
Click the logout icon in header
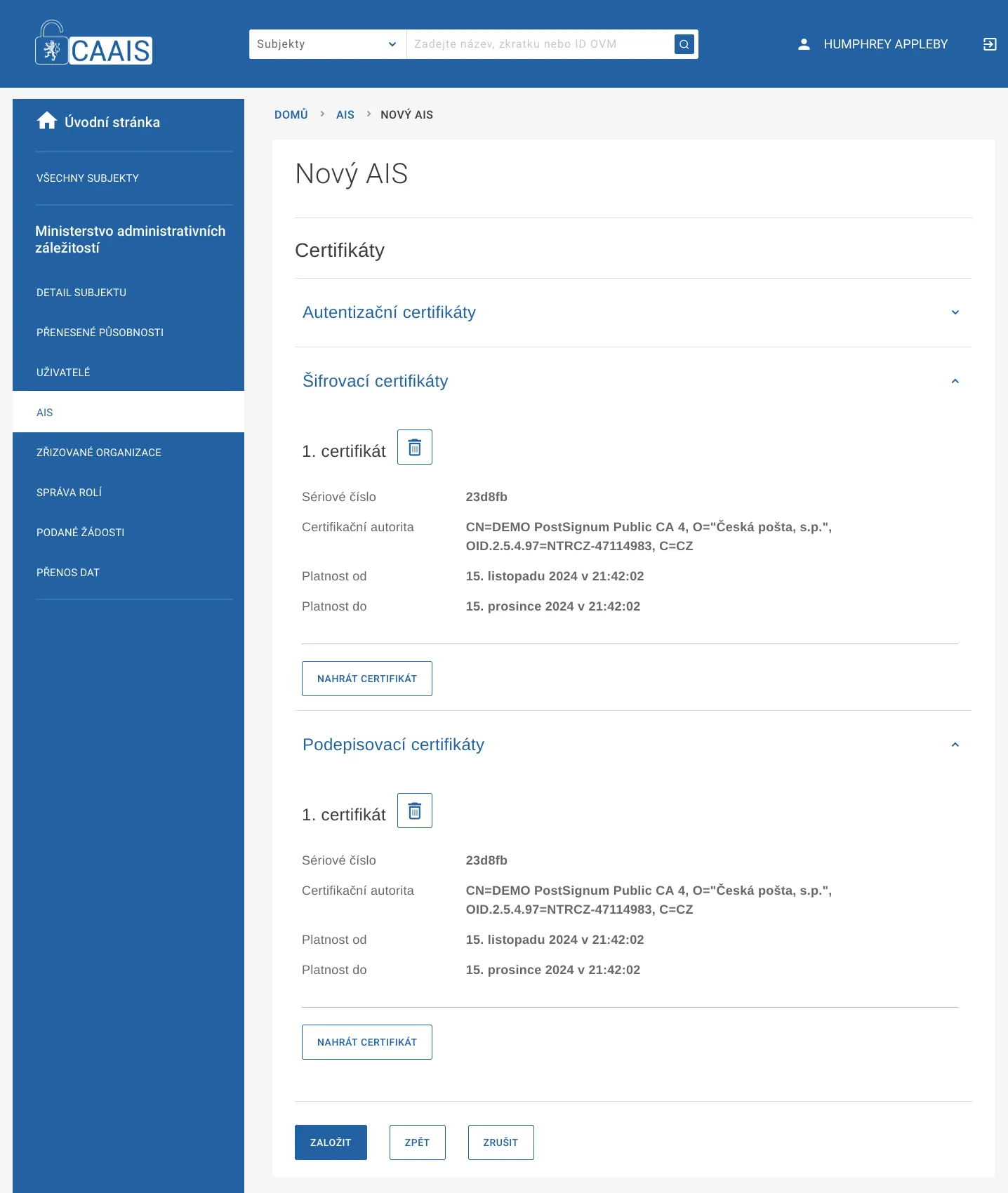click(990, 44)
